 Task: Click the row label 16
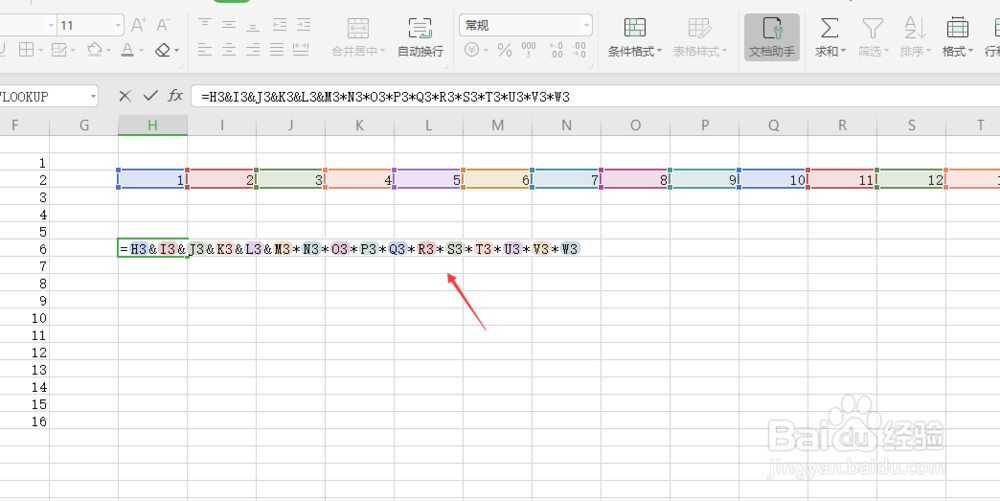[39, 421]
